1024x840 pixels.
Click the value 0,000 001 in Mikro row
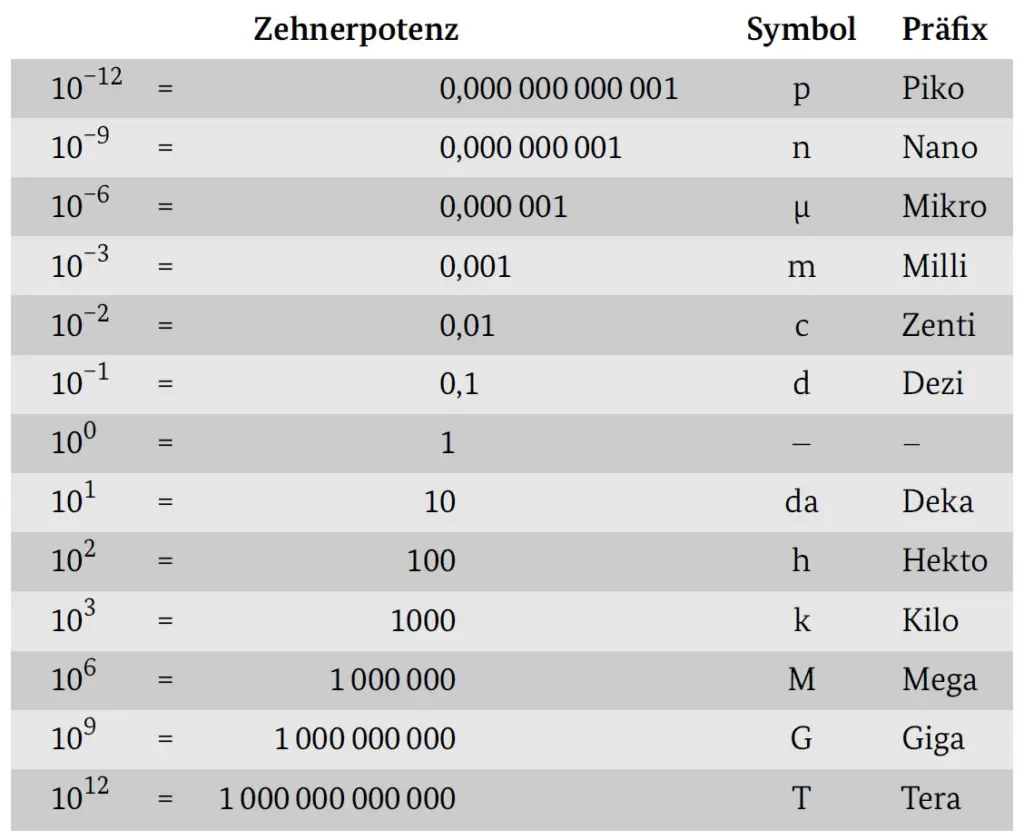503,208
